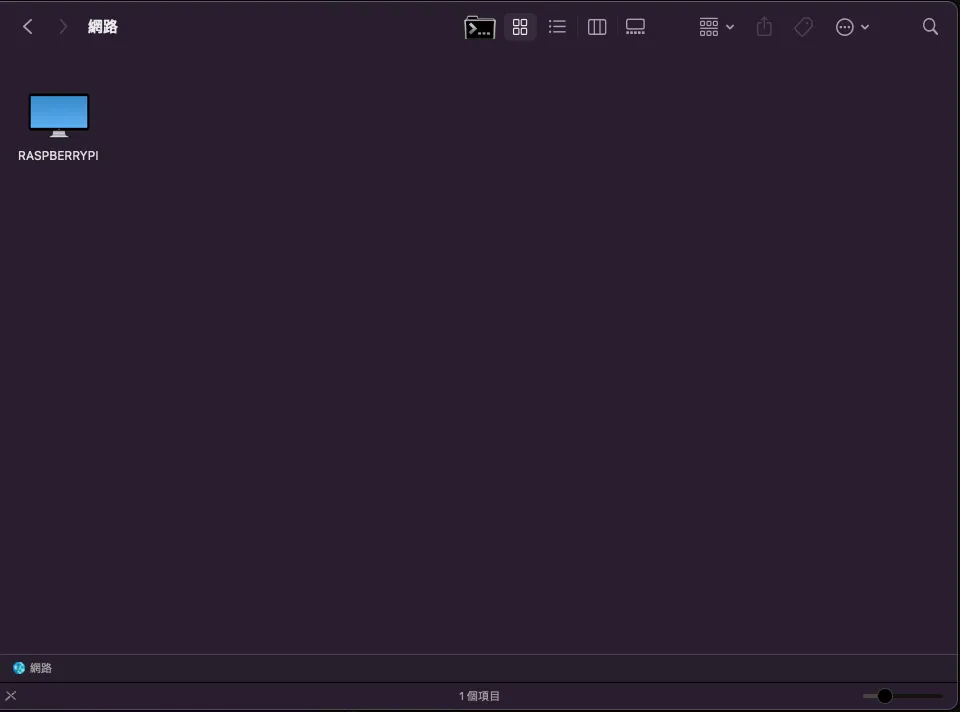
Task: Open Terminal from the toolbar icon
Action: pos(480,28)
